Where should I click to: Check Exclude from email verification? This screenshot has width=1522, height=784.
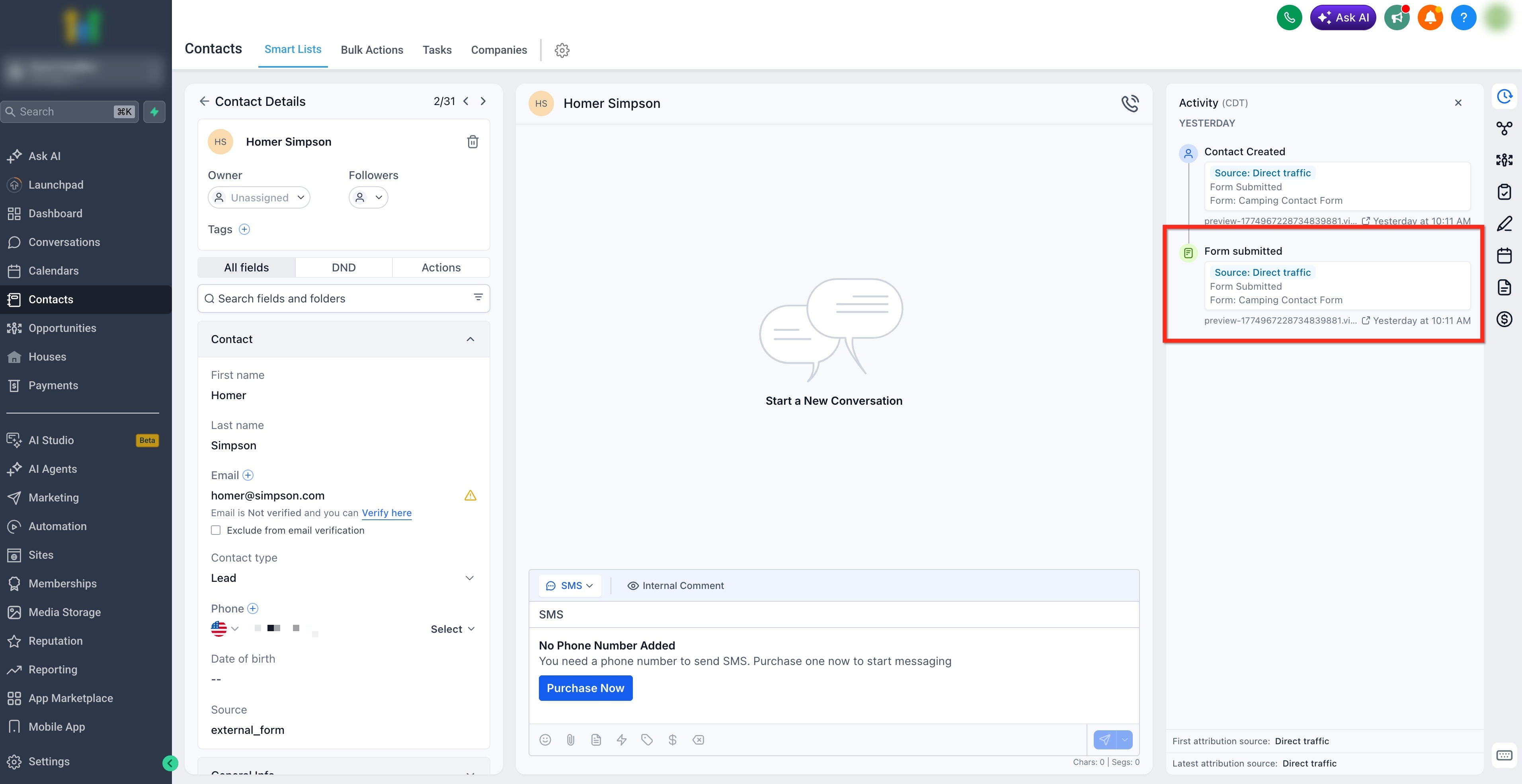216,530
